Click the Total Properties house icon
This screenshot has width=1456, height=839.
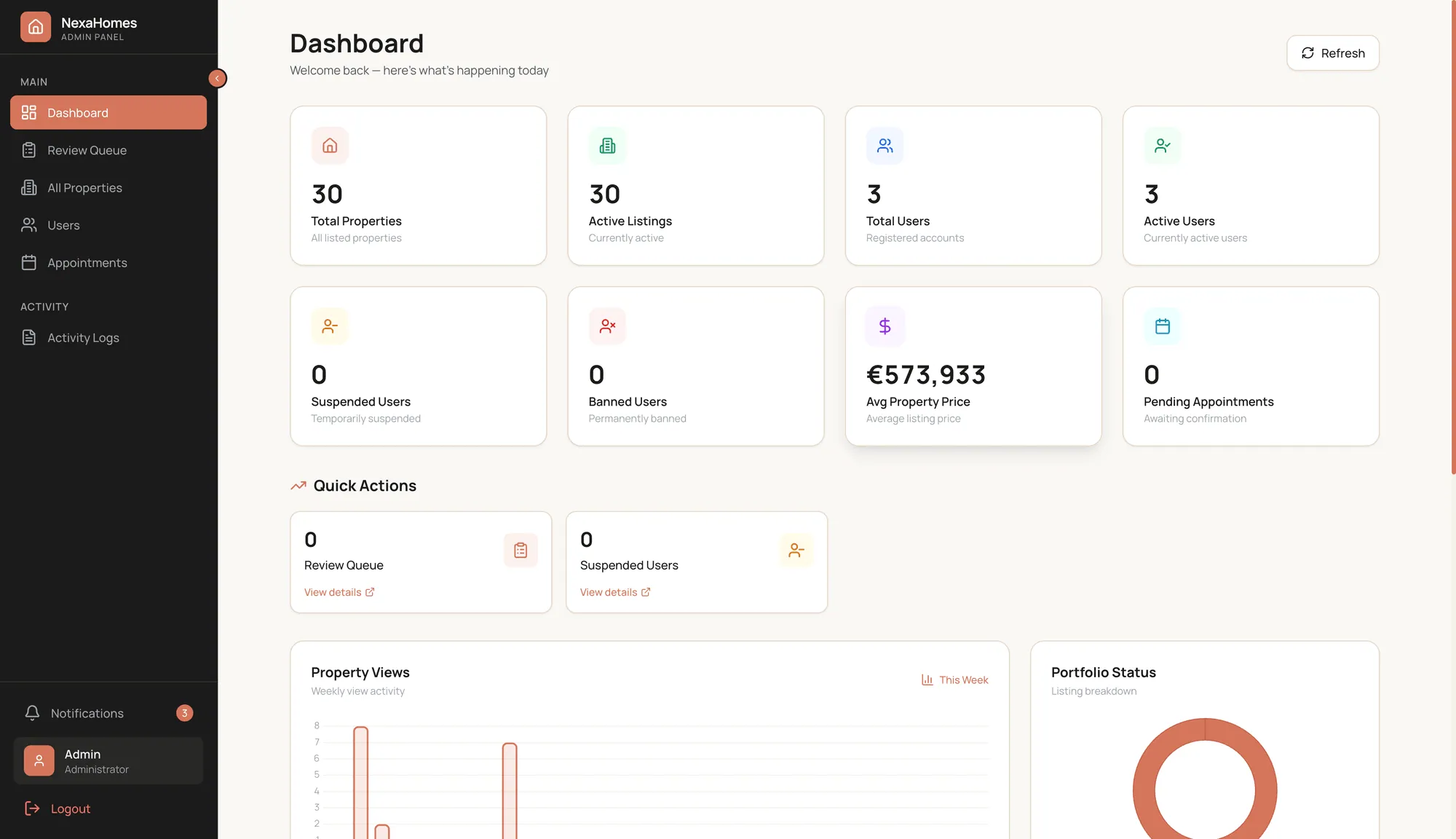[330, 146]
